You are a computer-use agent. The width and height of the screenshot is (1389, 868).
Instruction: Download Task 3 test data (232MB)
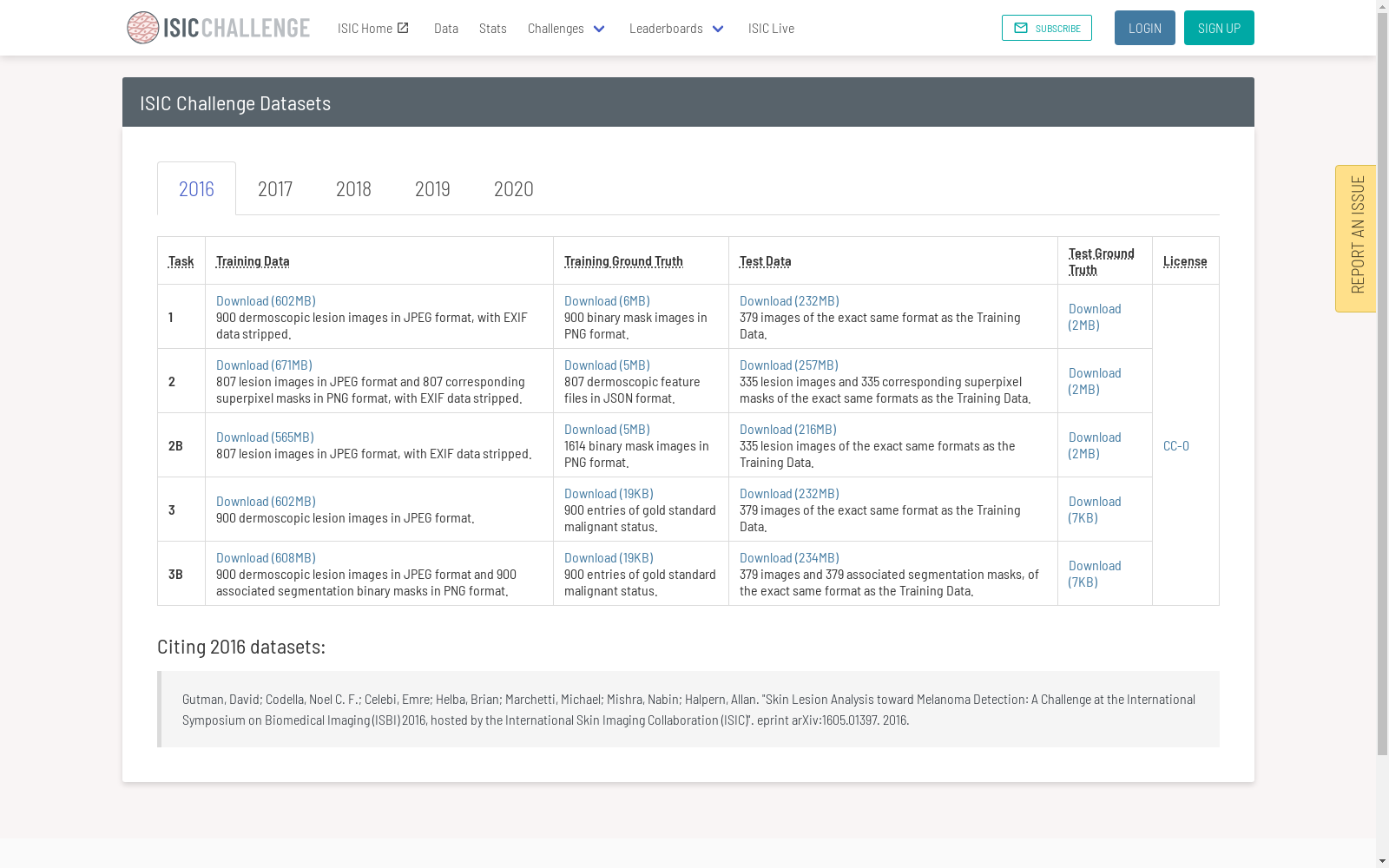tap(789, 493)
